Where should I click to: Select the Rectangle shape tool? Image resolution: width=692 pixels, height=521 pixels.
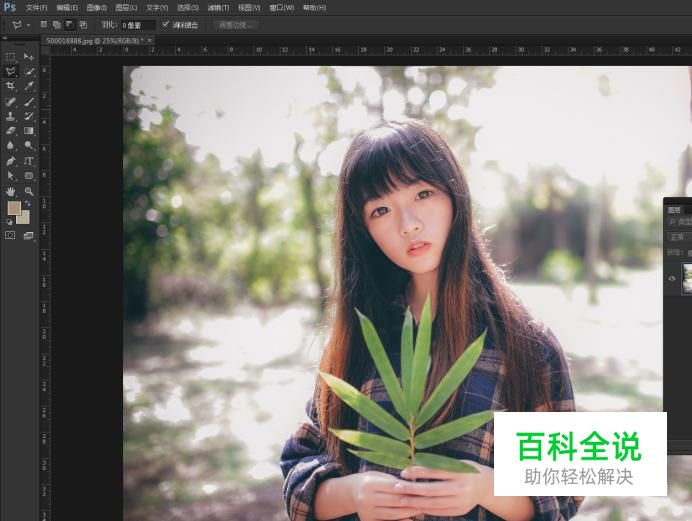tap(29, 176)
